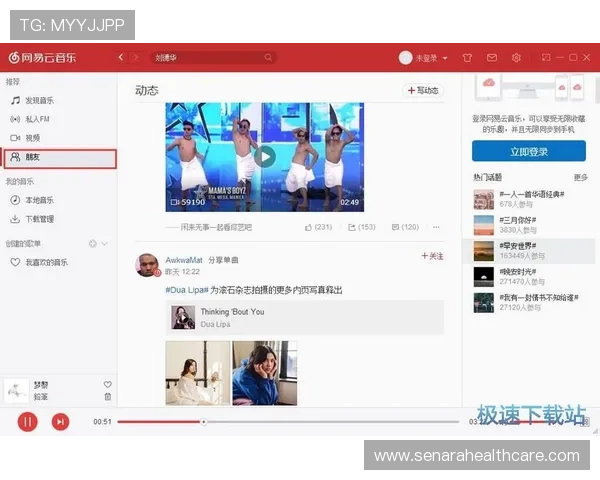Open topic #早安世界#

point(518,245)
